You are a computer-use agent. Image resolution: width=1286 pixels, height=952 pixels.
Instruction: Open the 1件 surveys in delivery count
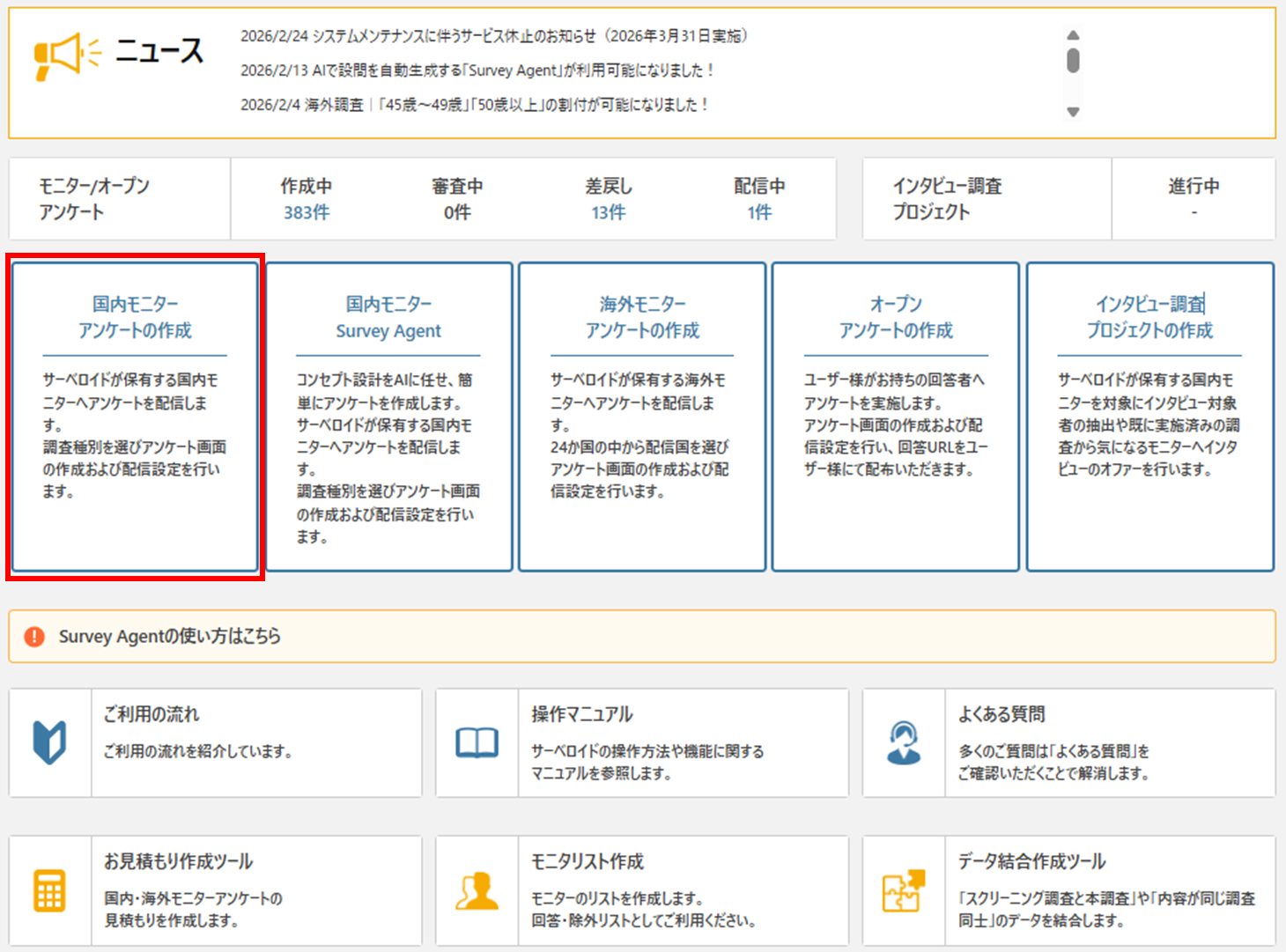coord(759,212)
